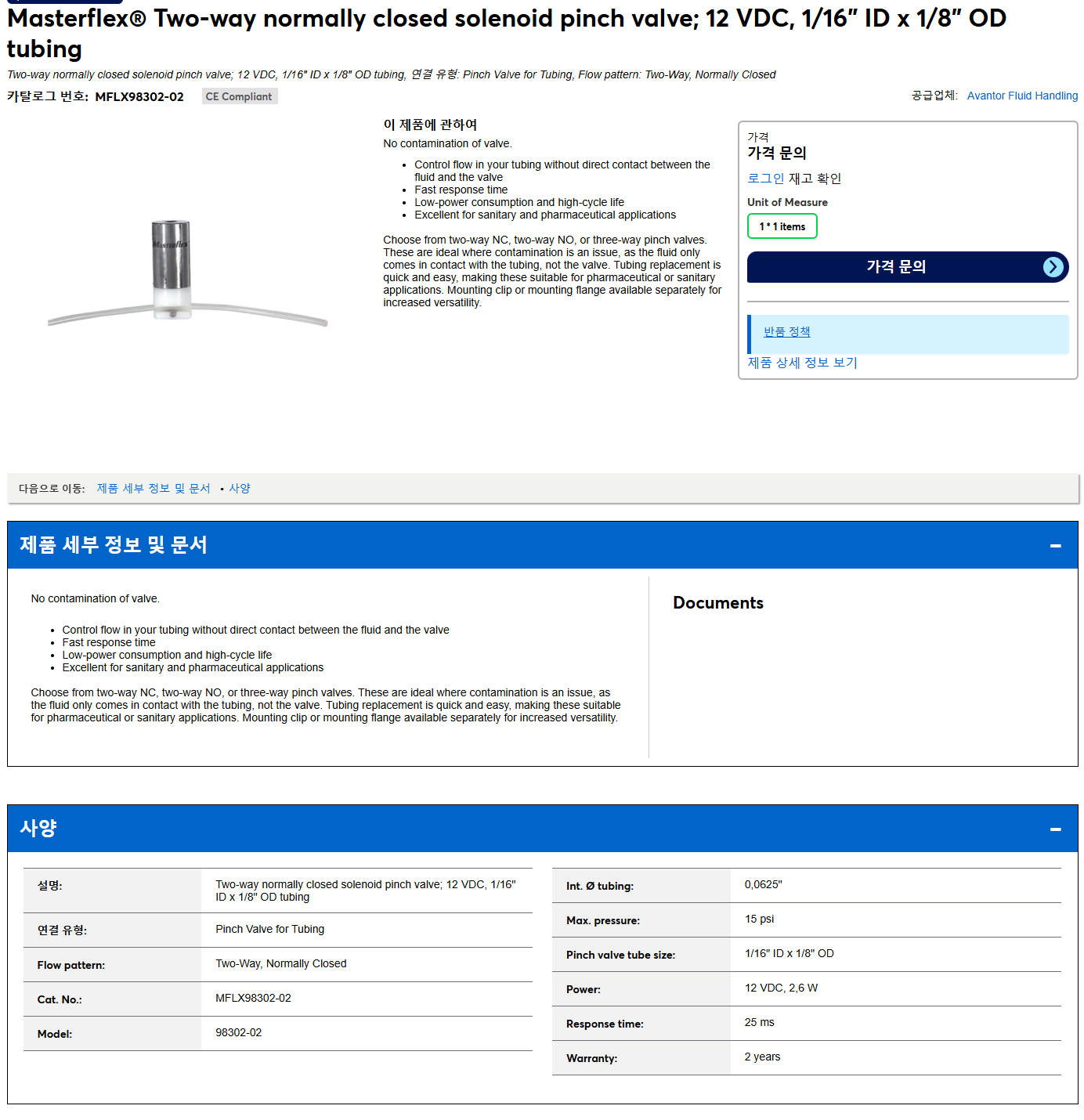Jump to 사양 anchor link
Screen dimensions: 1084x1120
tap(240, 488)
